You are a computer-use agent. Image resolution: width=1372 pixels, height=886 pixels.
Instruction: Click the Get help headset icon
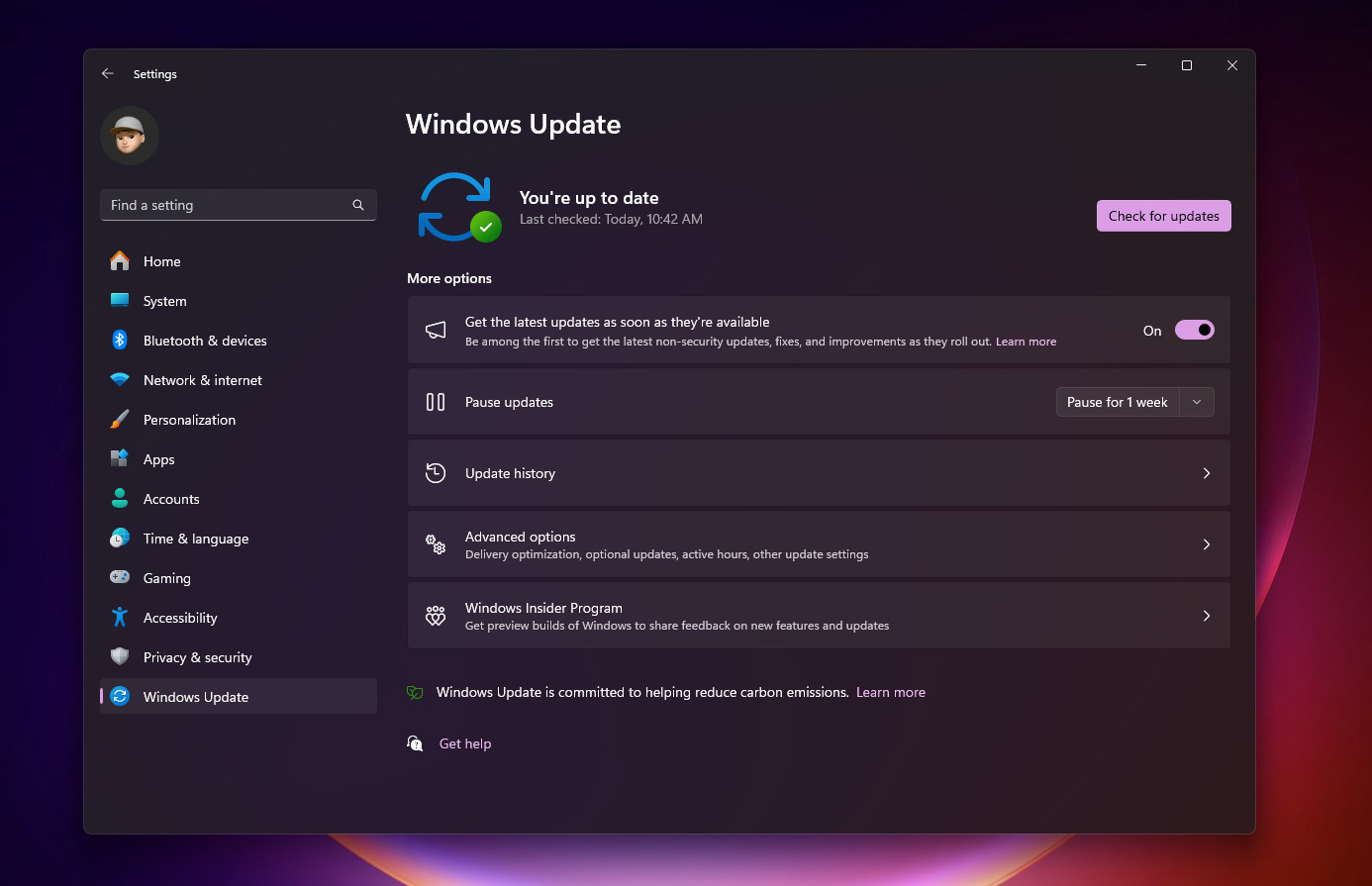coord(415,743)
